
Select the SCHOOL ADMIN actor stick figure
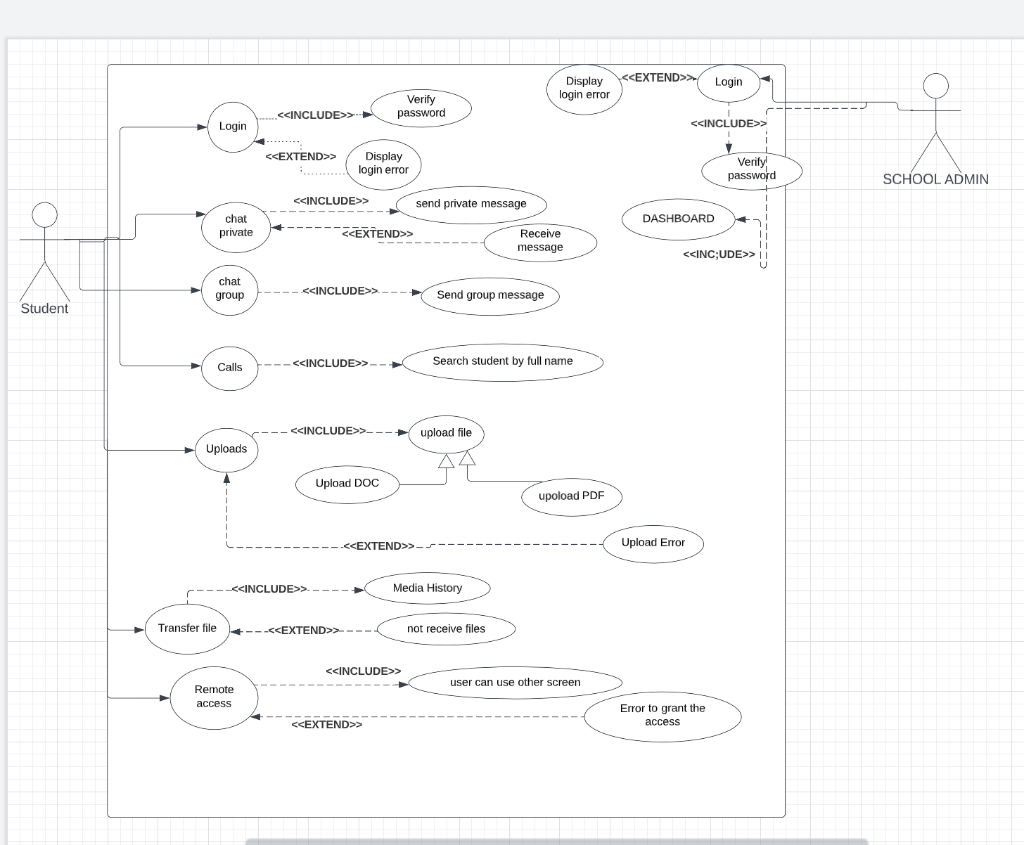pos(936,123)
